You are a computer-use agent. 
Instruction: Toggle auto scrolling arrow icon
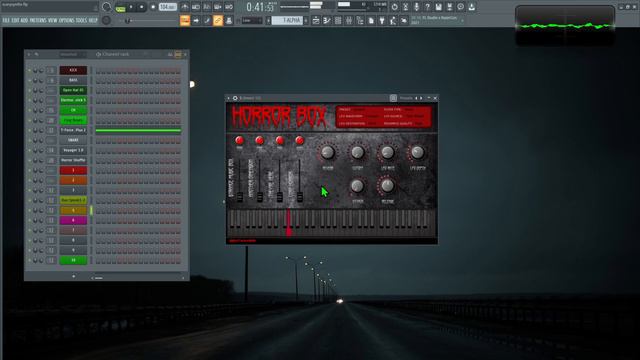click(196, 20)
